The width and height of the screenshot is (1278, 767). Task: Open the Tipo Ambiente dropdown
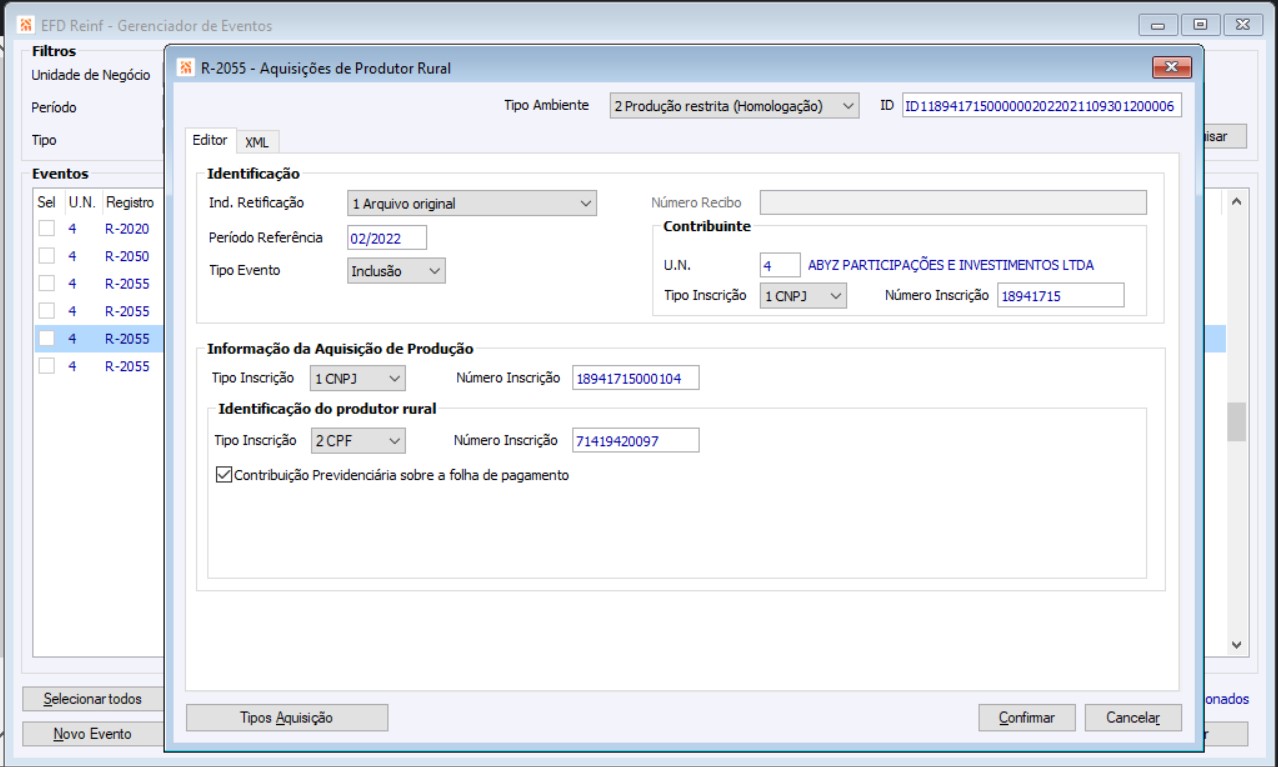[734, 105]
